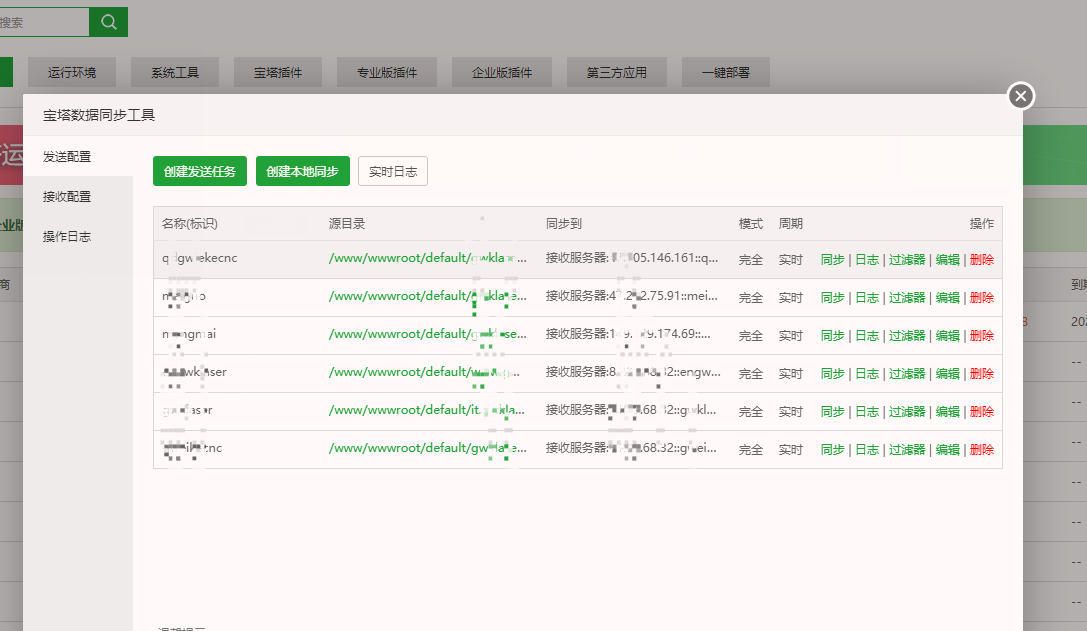Viewport: 1087px width, 631px height.
Task: Click 日志 in the last task row
Action: coord(867,450)
